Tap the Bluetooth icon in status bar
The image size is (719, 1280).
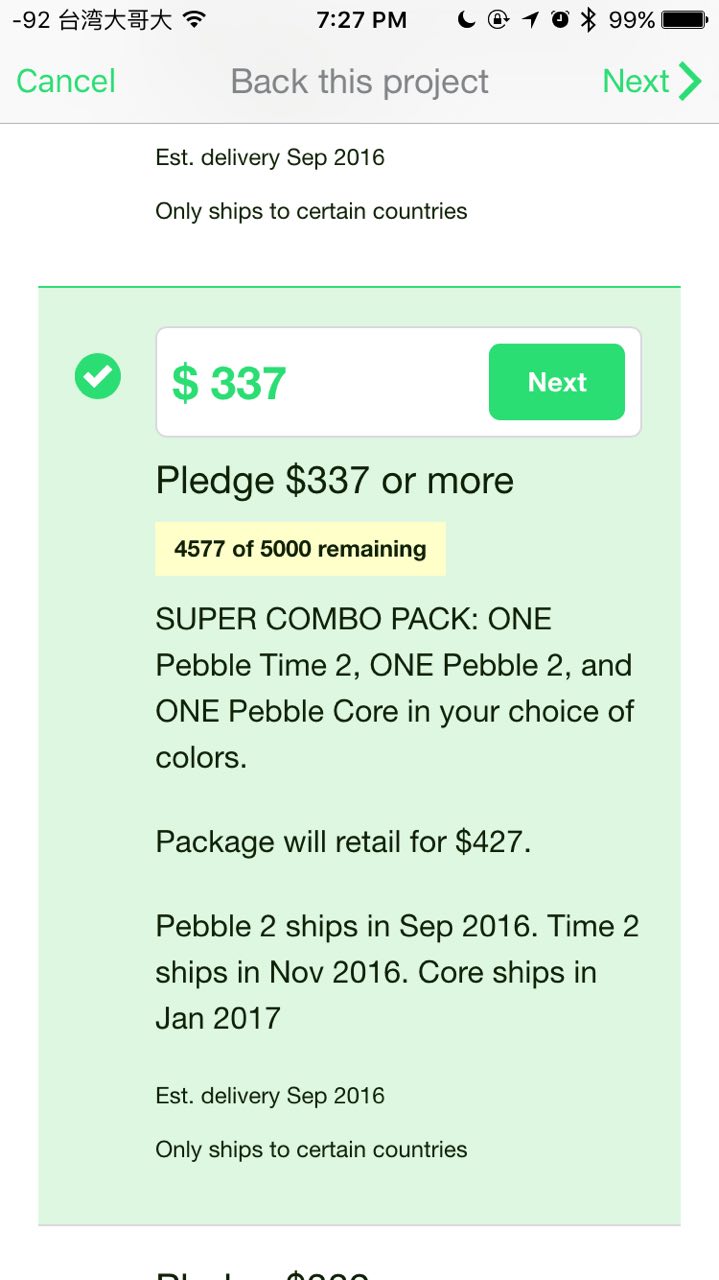pyautogui.click(x=589, y=20)
